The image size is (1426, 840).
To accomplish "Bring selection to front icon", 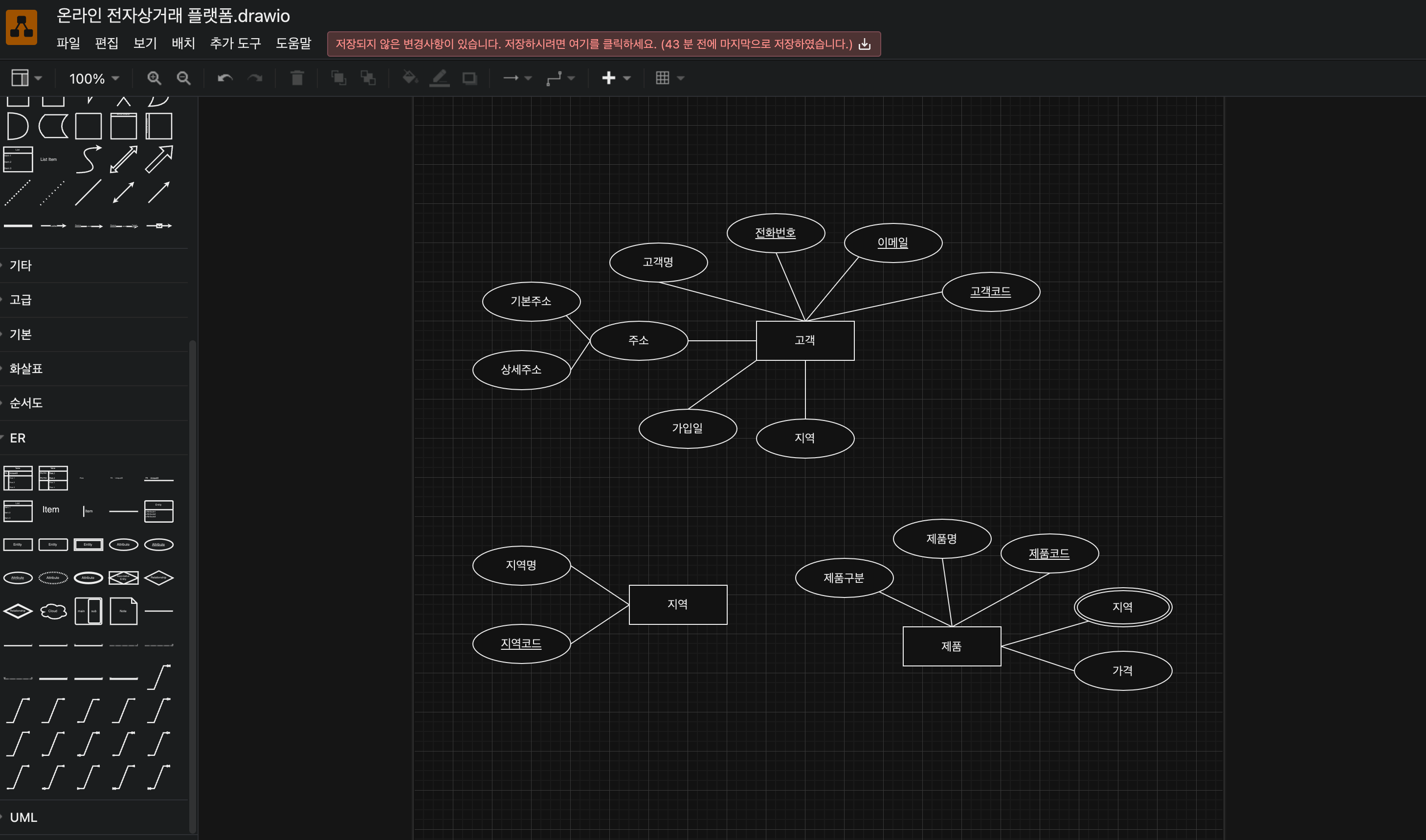I will (338, 78).
